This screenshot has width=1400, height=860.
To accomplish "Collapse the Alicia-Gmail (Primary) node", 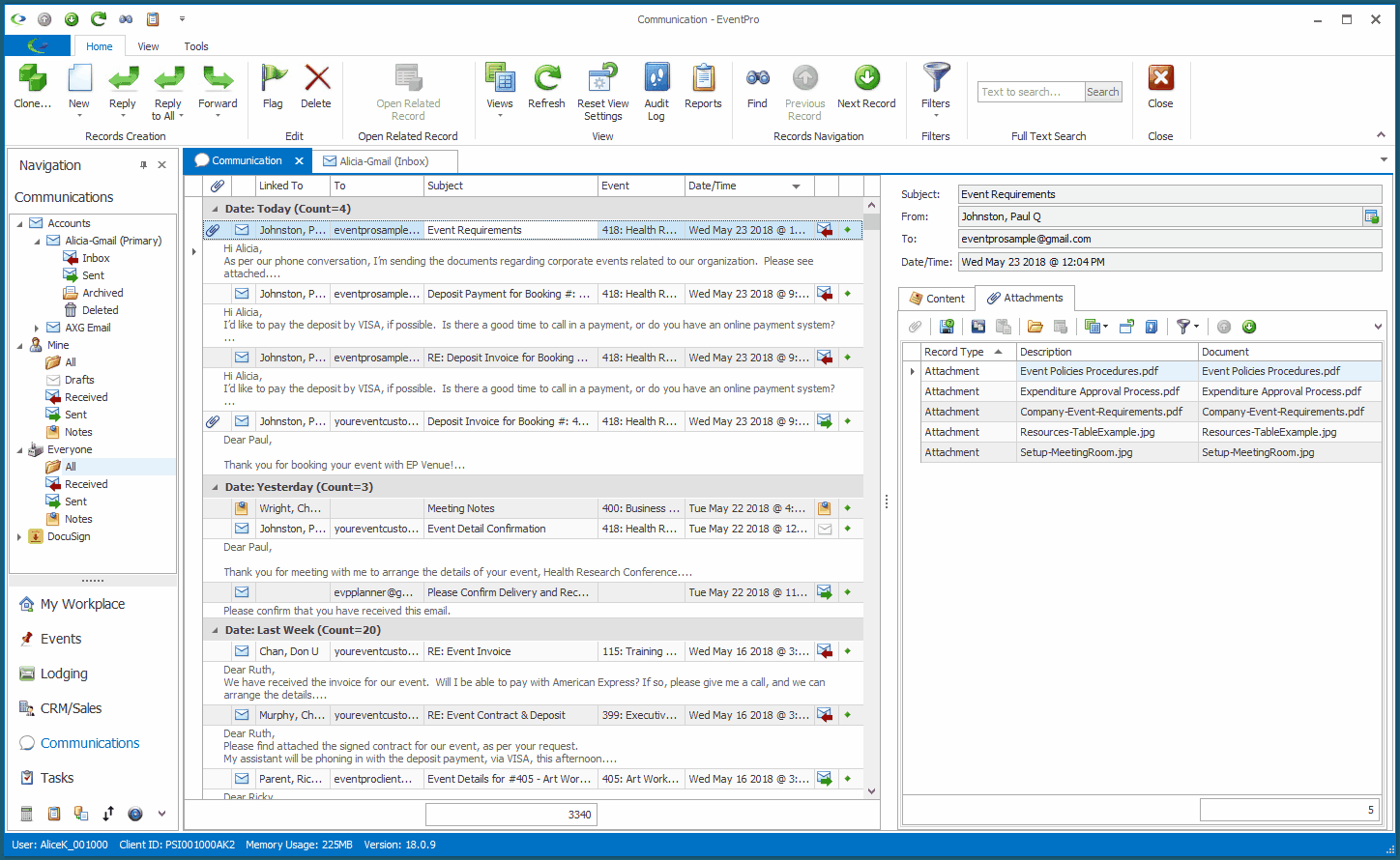I will click(37, 242).
